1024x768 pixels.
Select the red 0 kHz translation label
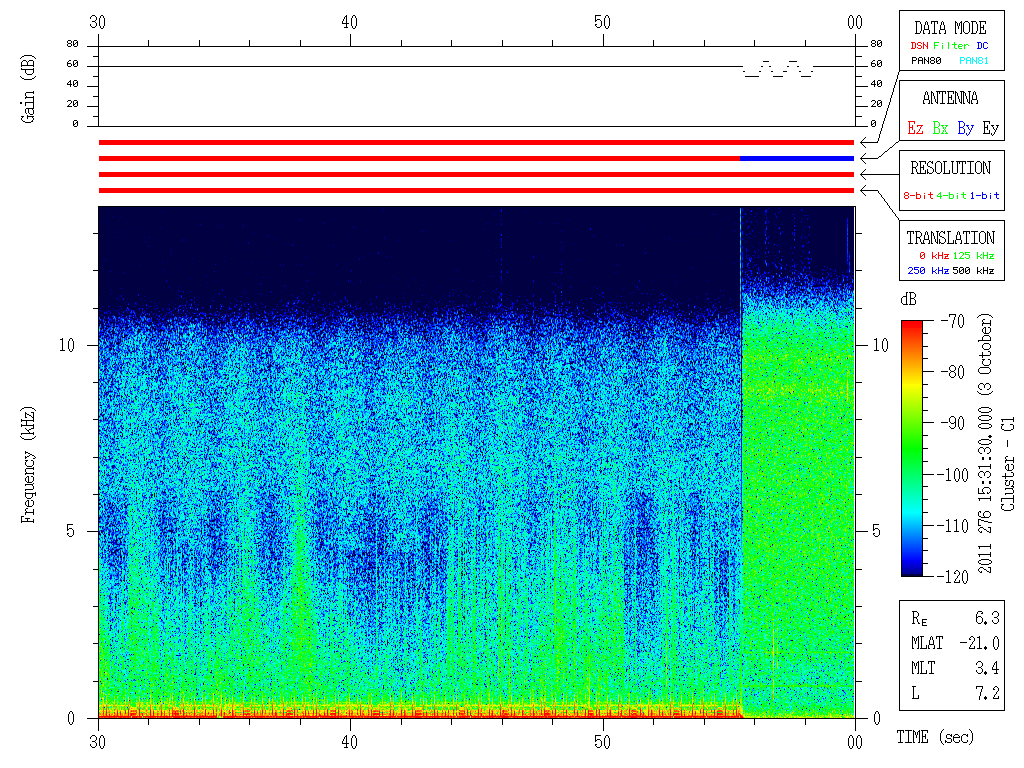tap(934, 255)
